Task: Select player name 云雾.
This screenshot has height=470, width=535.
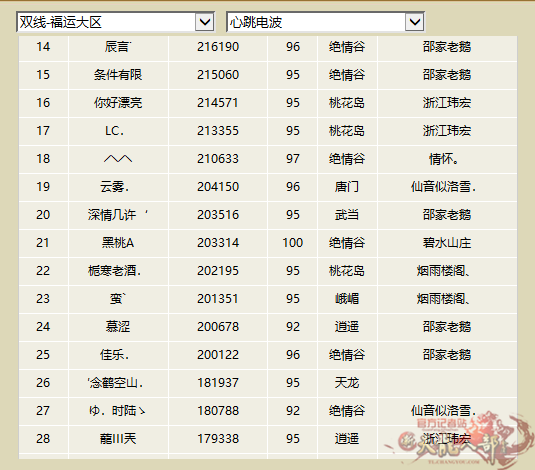Action: pyautogui.click(x=115, y=187)
